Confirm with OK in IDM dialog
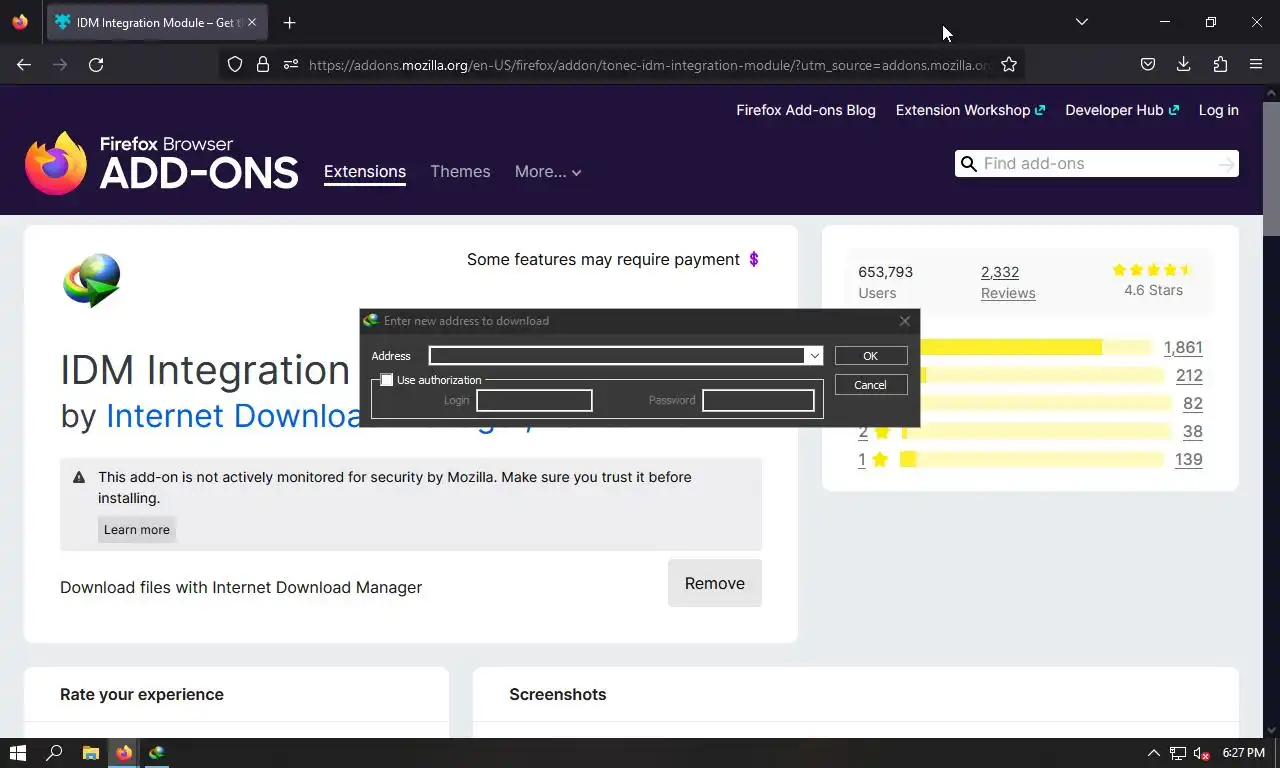The image size is (1280, 768). pyautogui.click(x=870, y=356)
